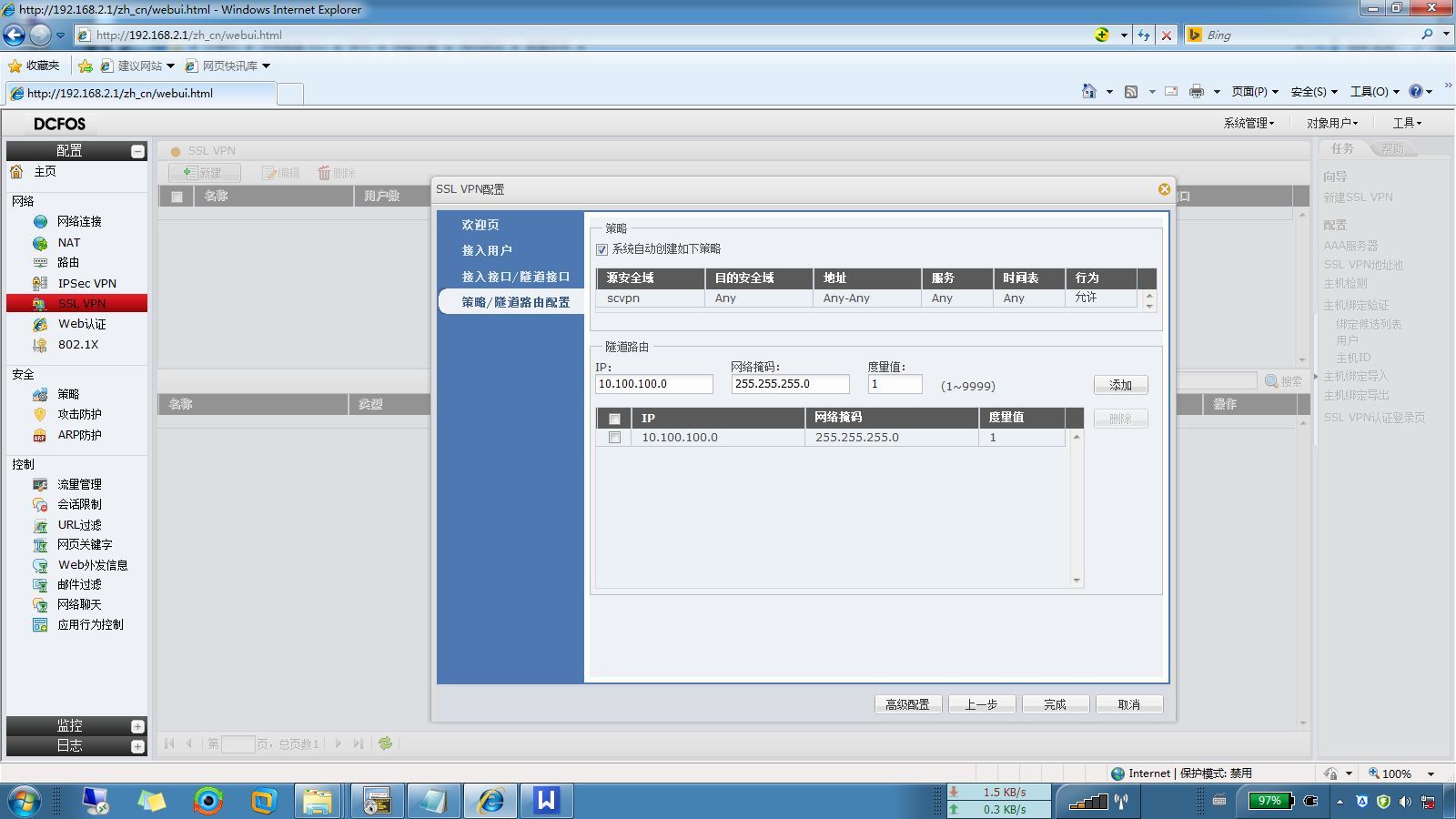Image resolution: width=1456 pixels, height=819 pixels.
Task: Open the 收藏夹 favorites button
Action: (x=34, y=66)
